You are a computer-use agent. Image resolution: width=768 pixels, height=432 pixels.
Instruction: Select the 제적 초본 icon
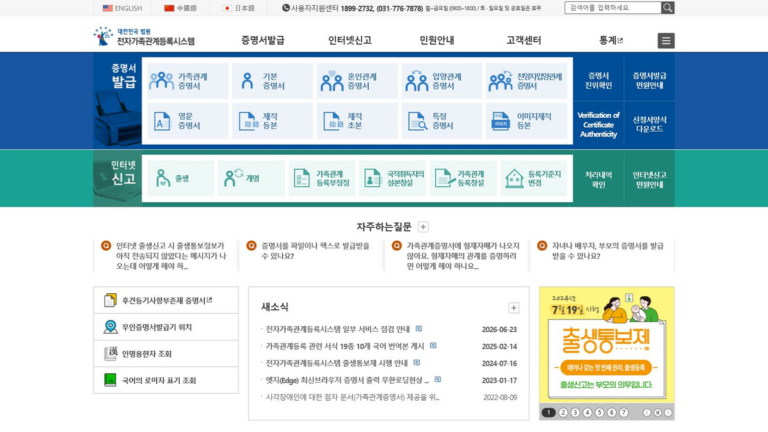coord(332,121)
